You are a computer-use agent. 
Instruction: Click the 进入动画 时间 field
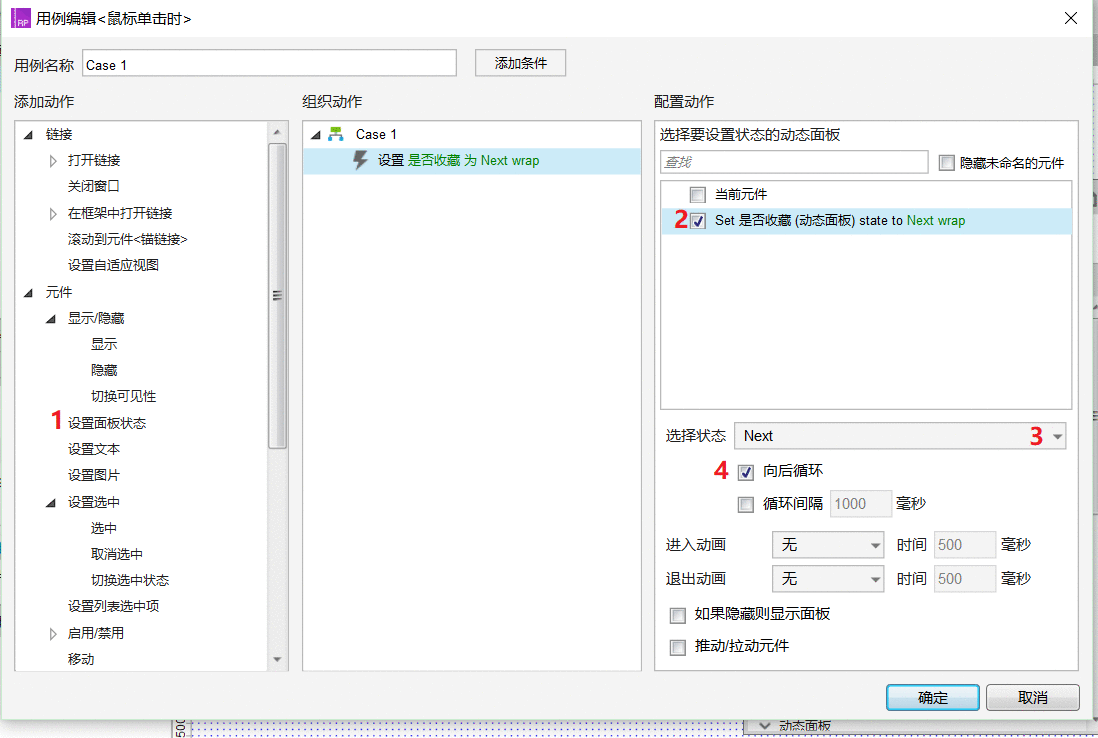(964, 545)
